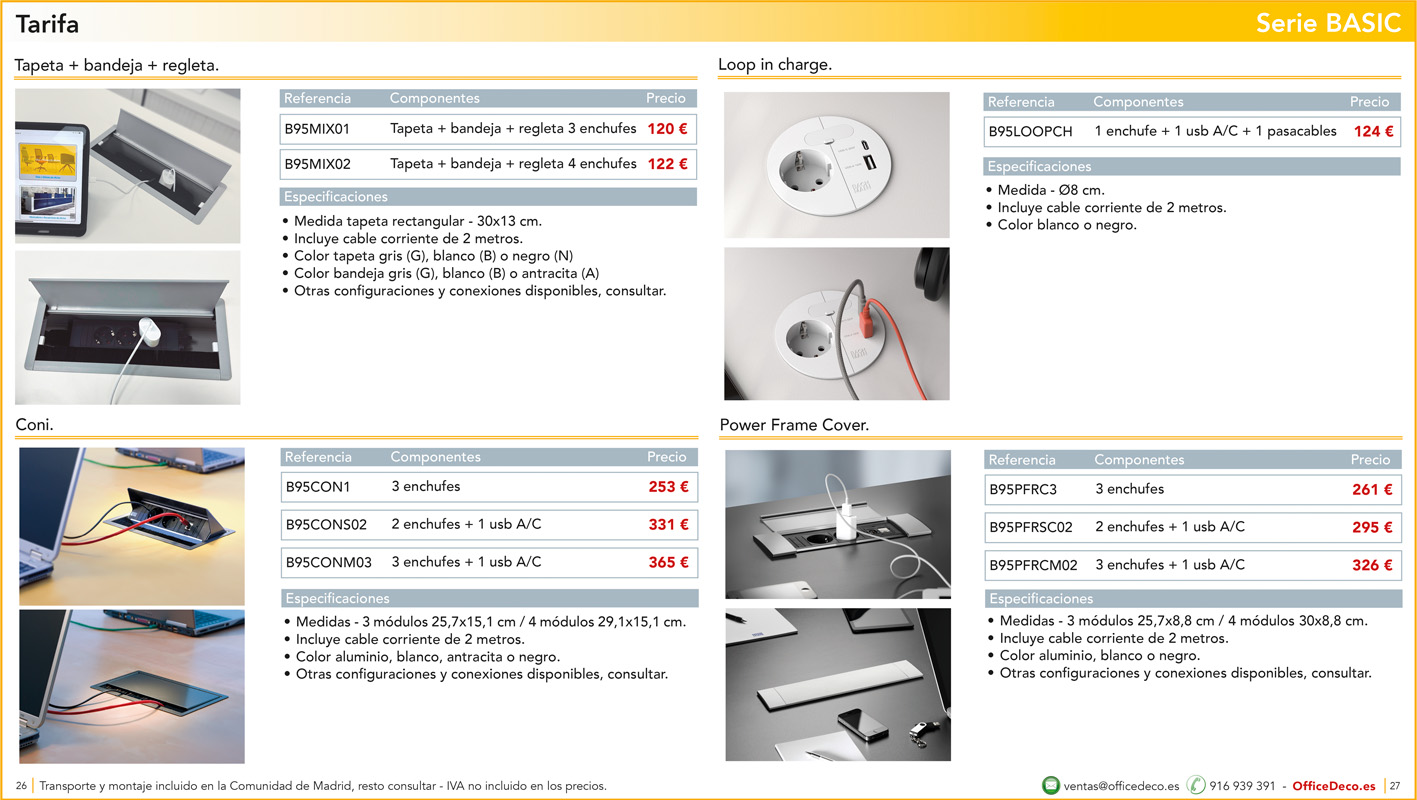Open the tablet and open tapeta photo
The height and width of the screenshot is (800, 1417).
[128, 166]
